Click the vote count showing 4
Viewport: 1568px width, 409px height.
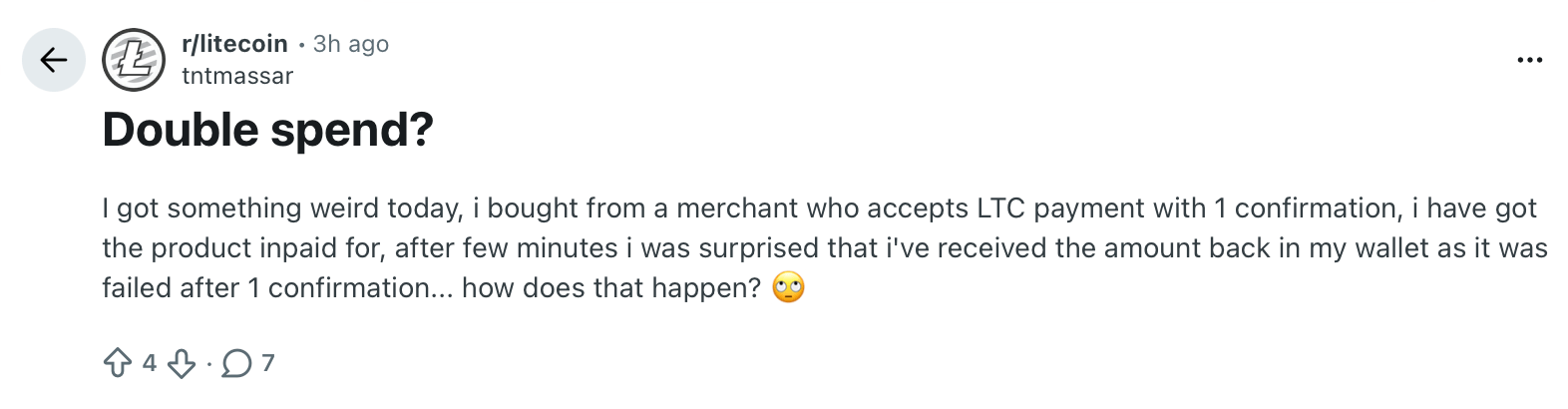coord(150,363)
